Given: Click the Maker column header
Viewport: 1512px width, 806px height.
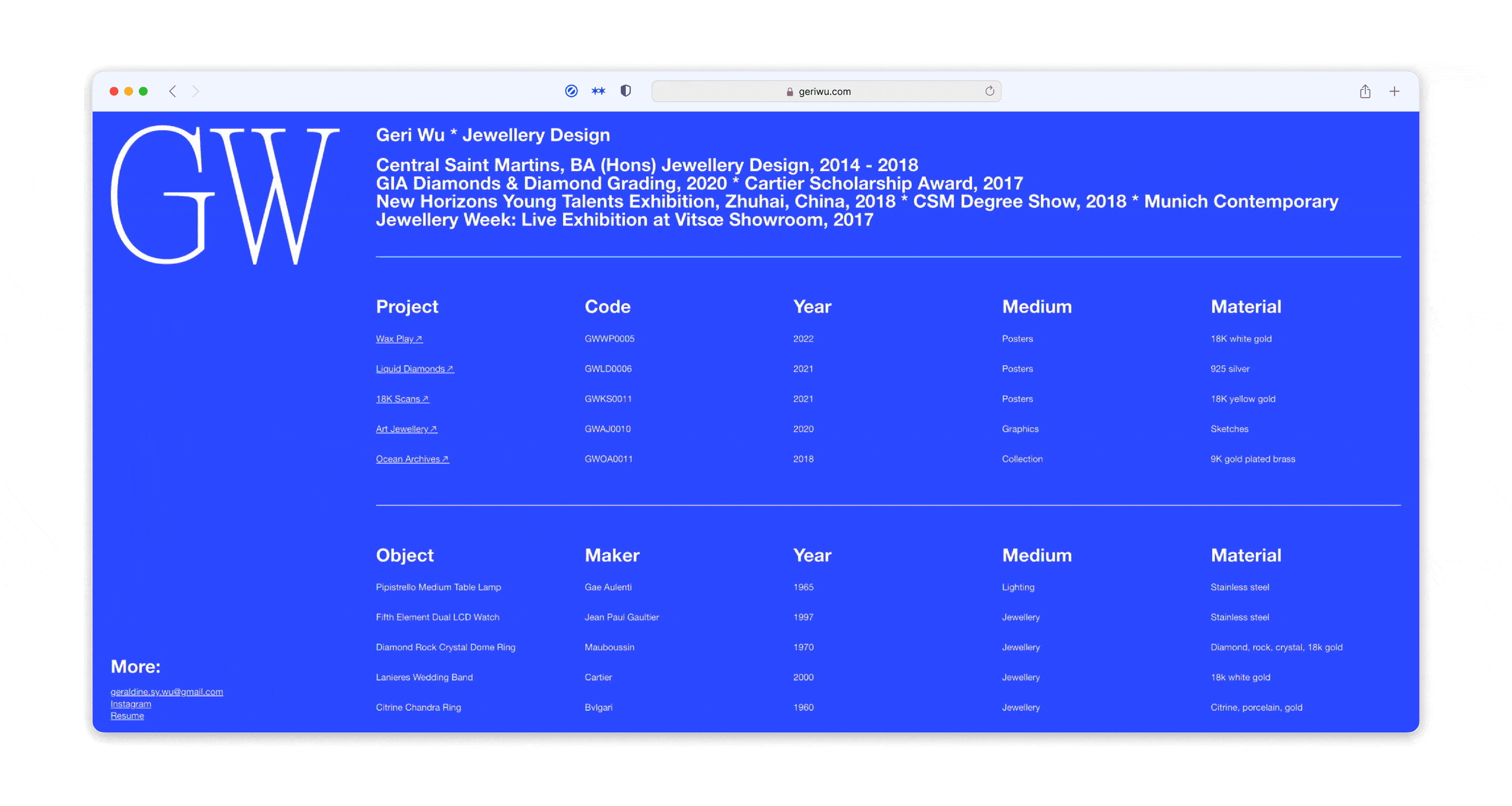Looking at the screenshot, I should (x=612, y=555).
